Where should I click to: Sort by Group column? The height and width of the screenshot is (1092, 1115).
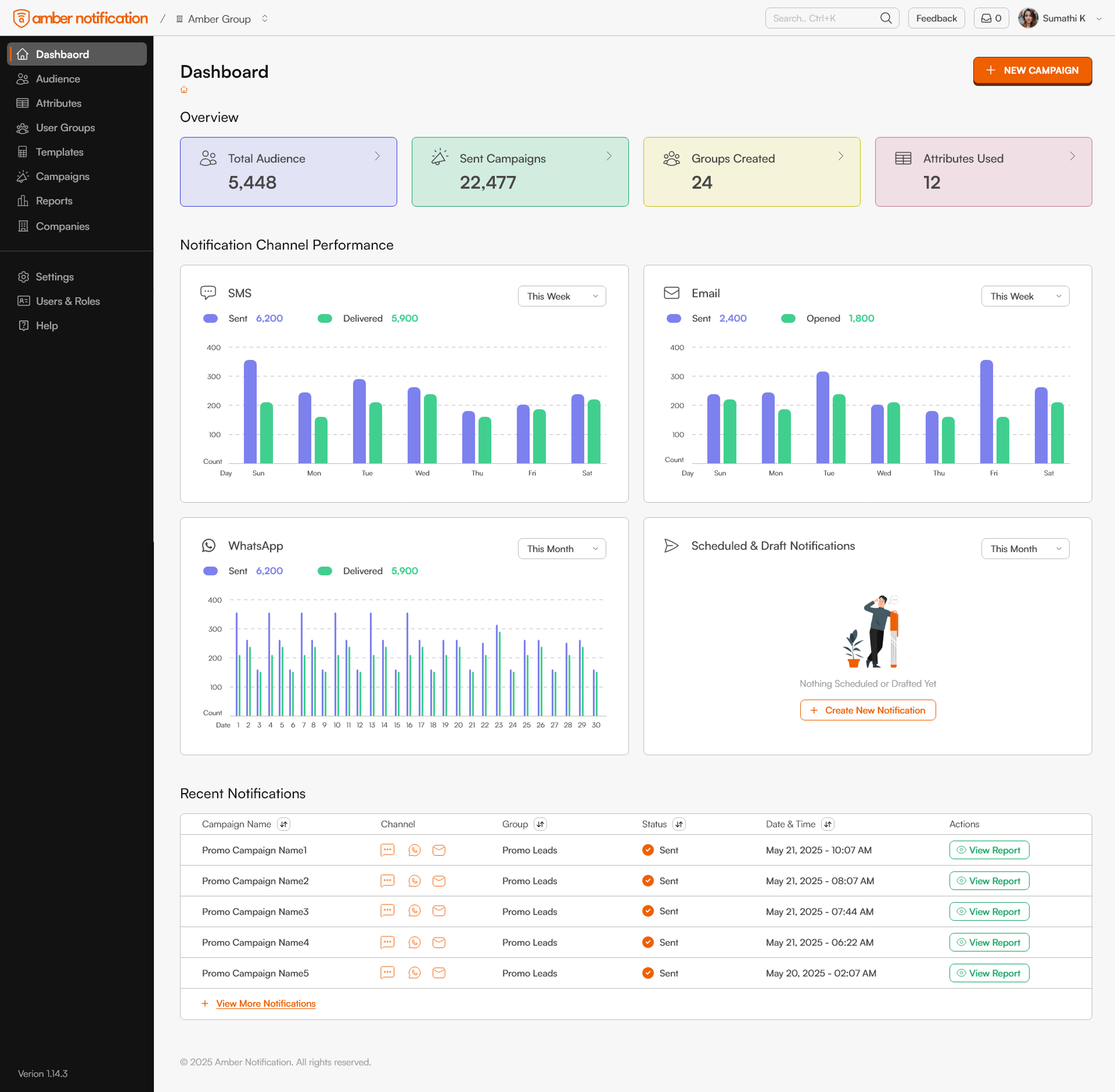pyautogui.click(x=540, y=824)
